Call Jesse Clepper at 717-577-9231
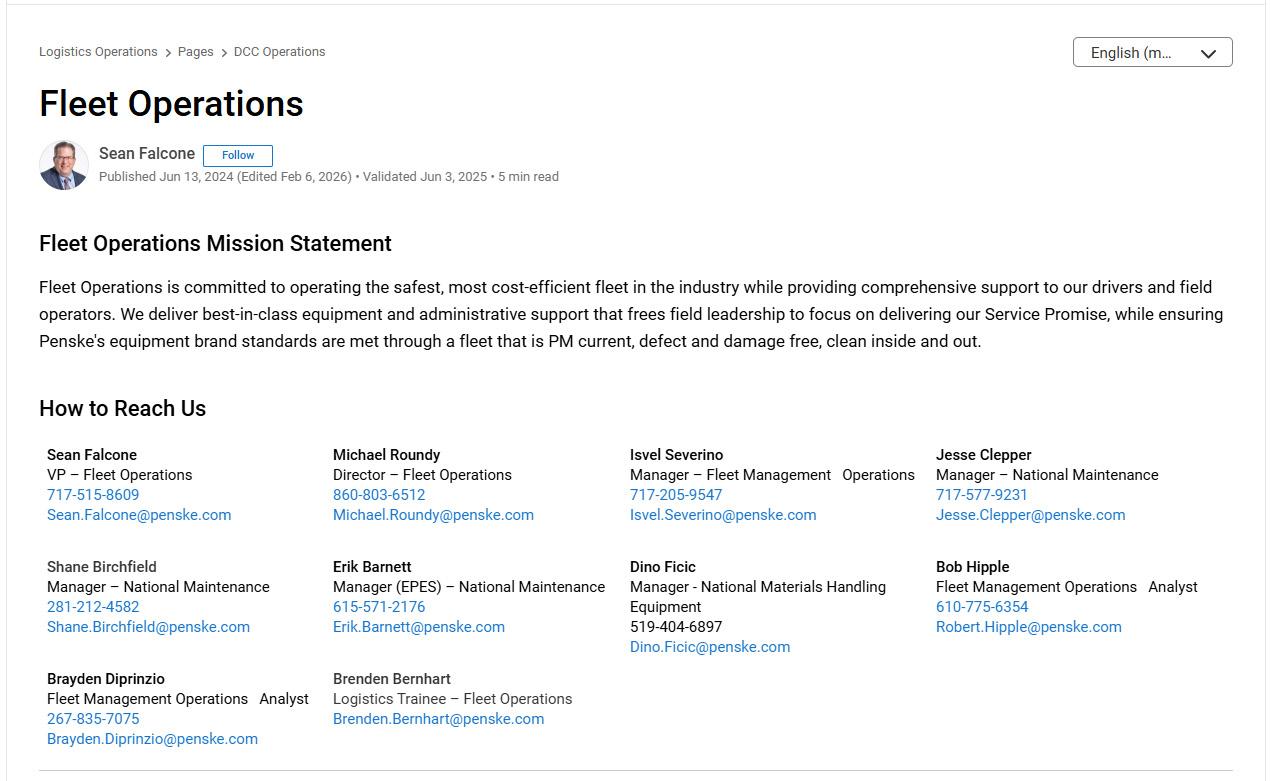This screenshot has height=781, width=1271. pos(982,495)
